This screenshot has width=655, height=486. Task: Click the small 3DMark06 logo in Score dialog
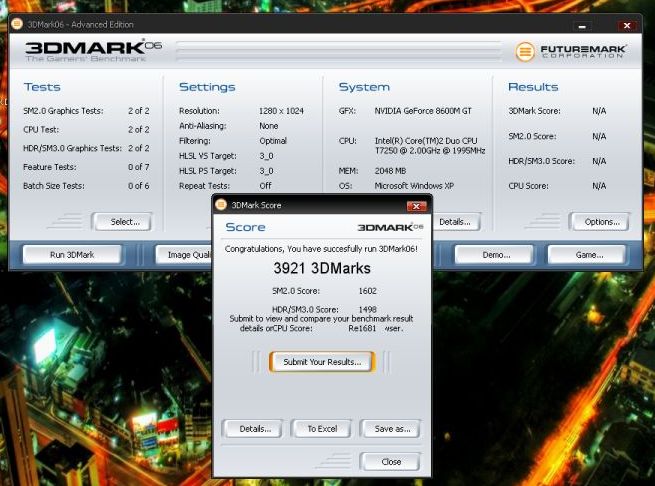click(x=390, y=227)
